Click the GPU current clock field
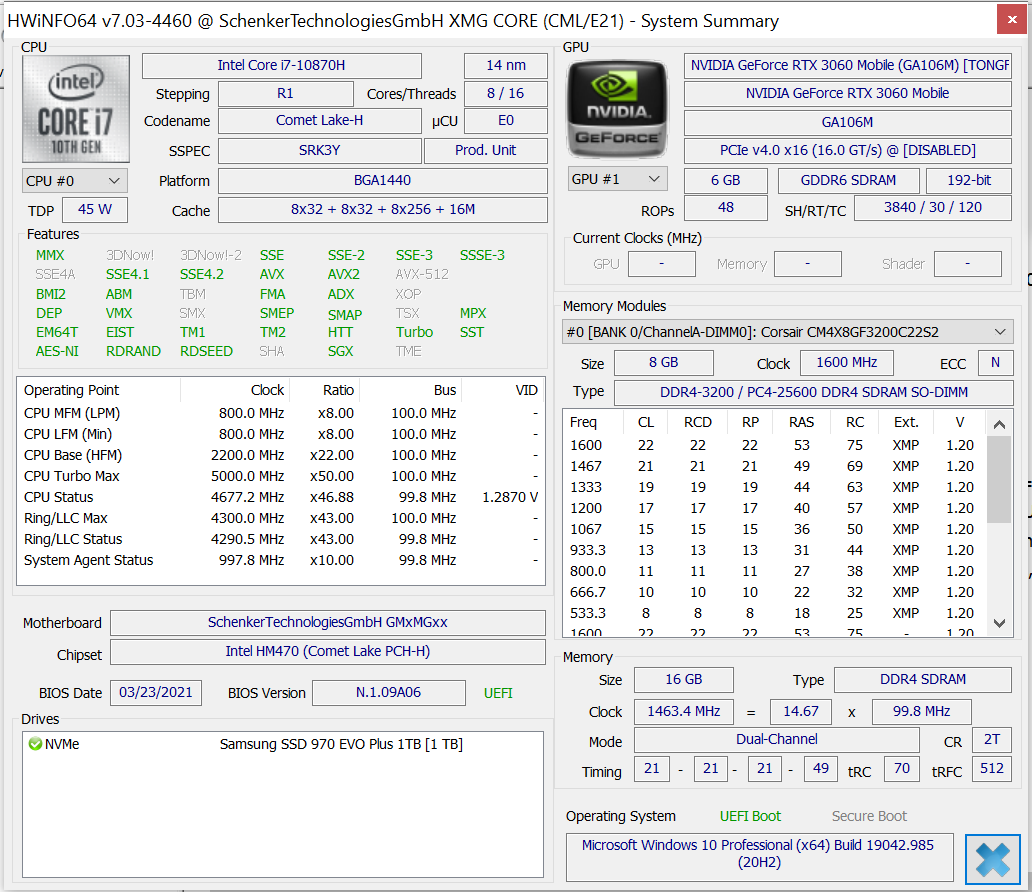 (661, 264)
